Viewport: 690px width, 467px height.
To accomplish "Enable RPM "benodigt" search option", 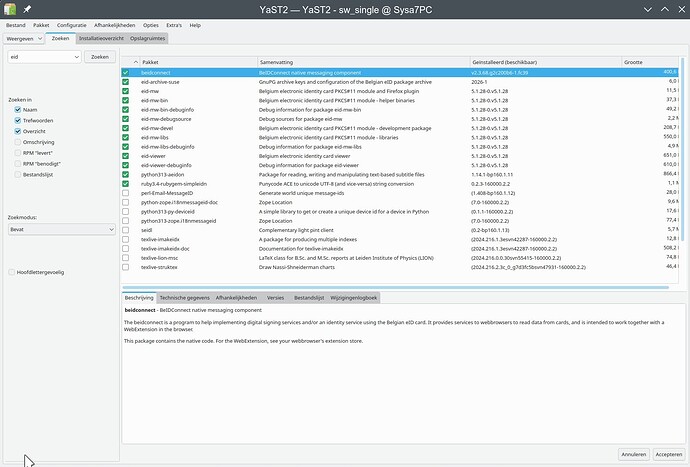I will pos(18,164).
